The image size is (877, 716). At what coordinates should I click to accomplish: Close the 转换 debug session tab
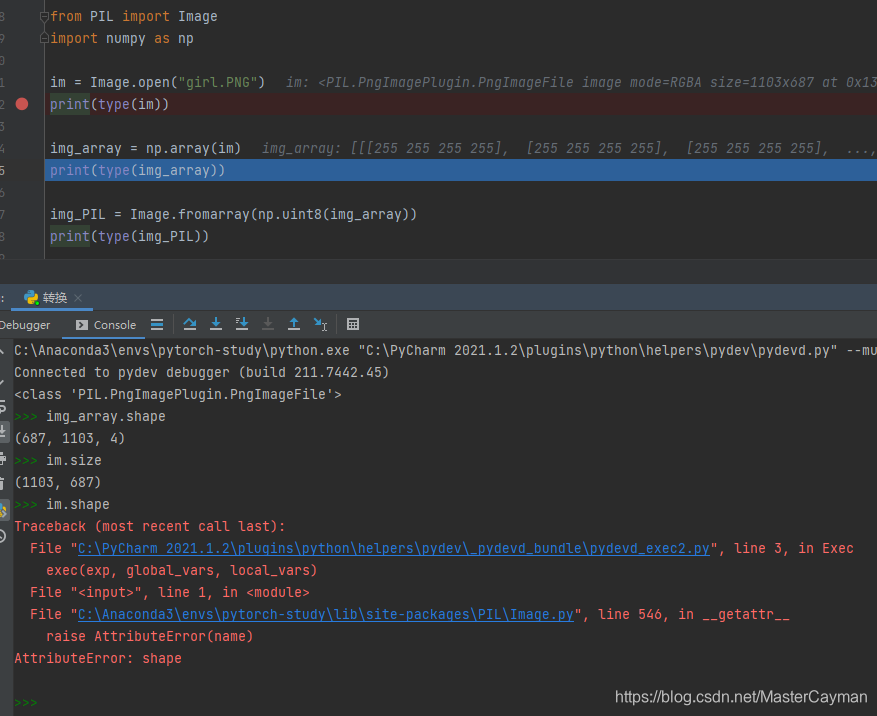click(78, 298)
